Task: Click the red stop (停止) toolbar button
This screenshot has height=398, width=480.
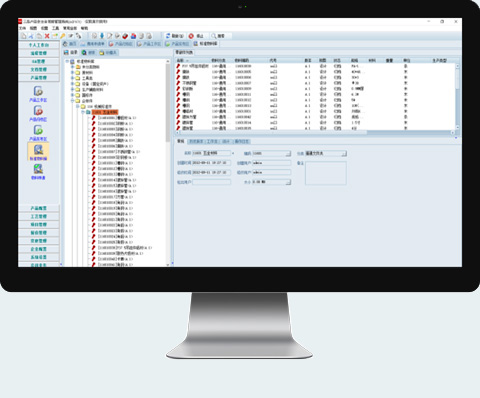Action: (x=196, y=36)
